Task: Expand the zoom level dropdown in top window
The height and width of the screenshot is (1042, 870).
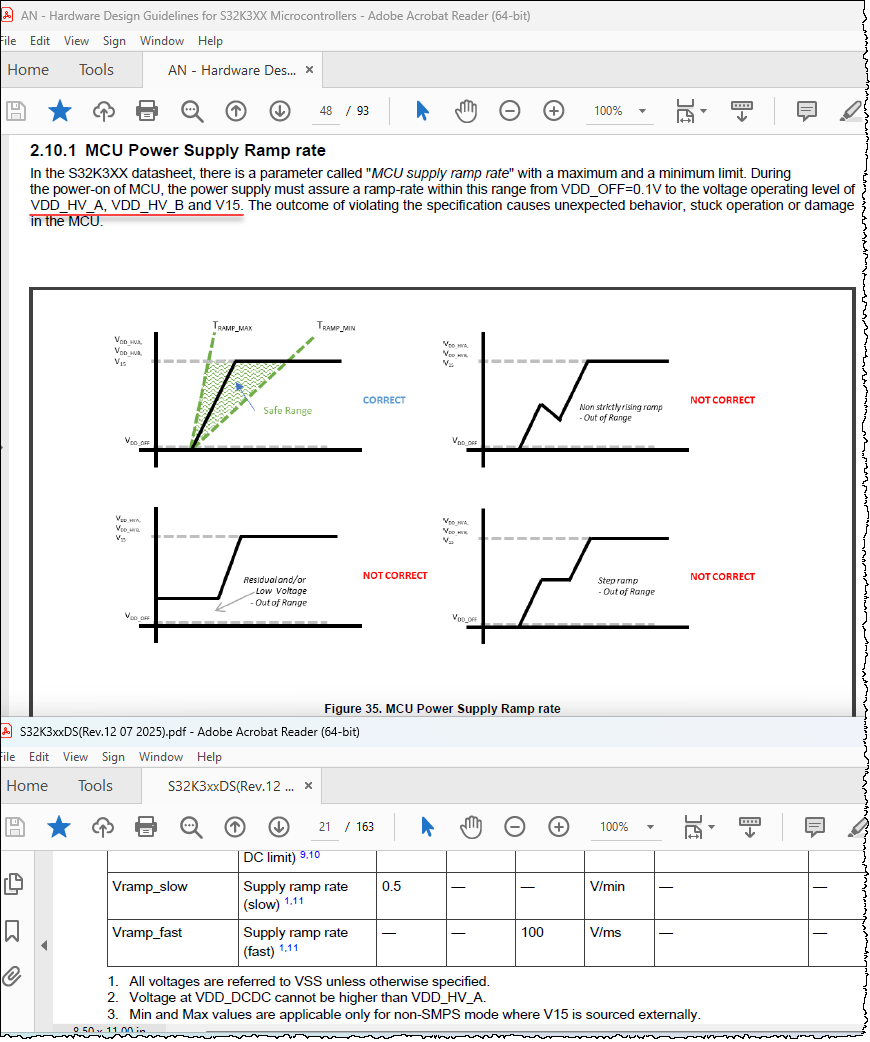Action: pyautogui.click(x=642, y=111)
